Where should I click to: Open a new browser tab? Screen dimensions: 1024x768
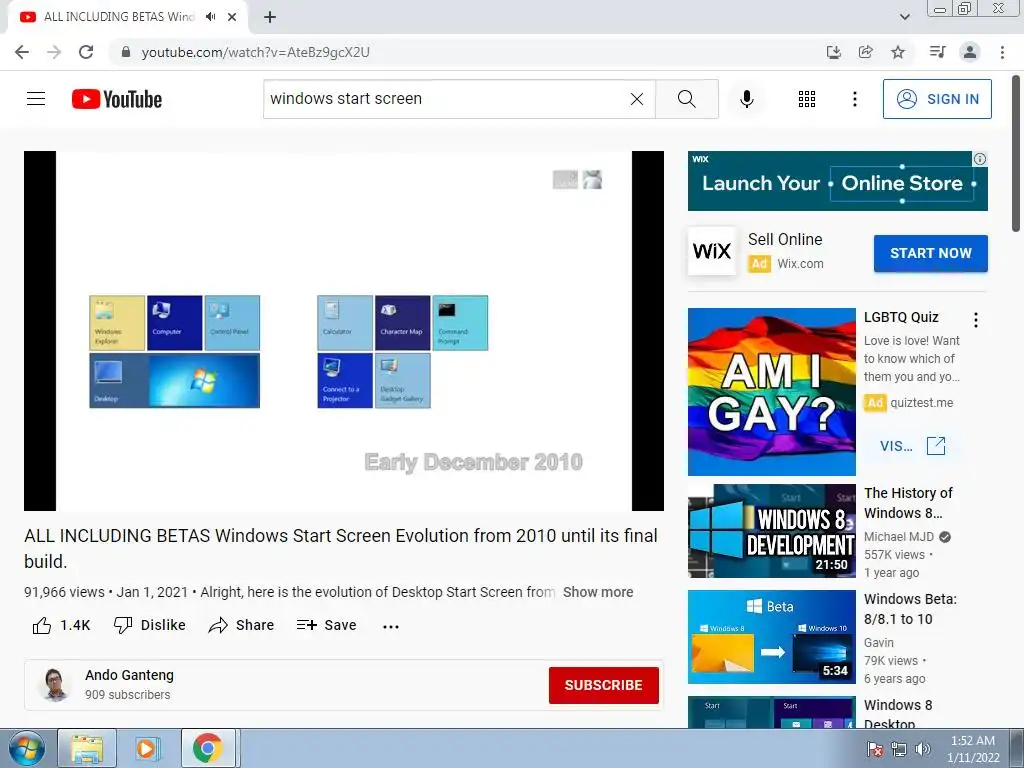click(x=270, y=17)
